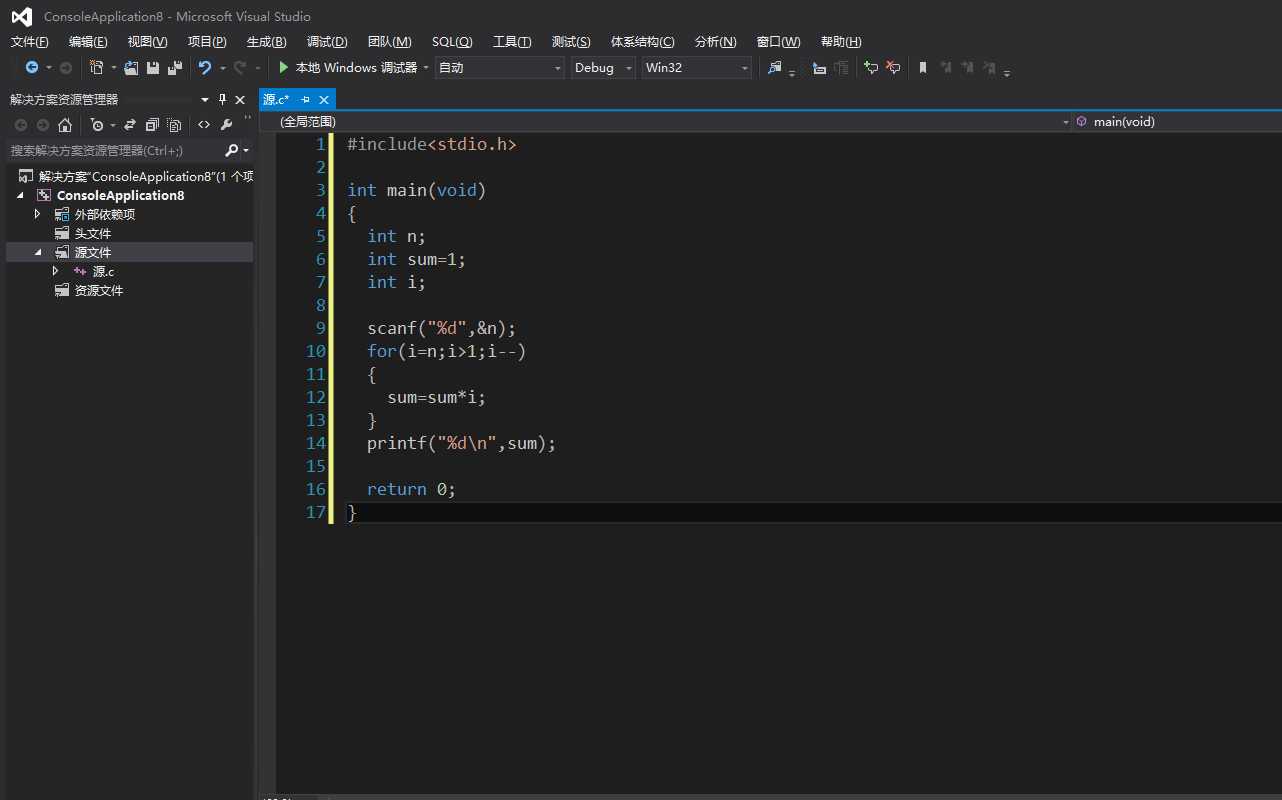Comment out selected lines icon
The height and width of the screenshot is (800, 1282).
[x=871, y=68]
